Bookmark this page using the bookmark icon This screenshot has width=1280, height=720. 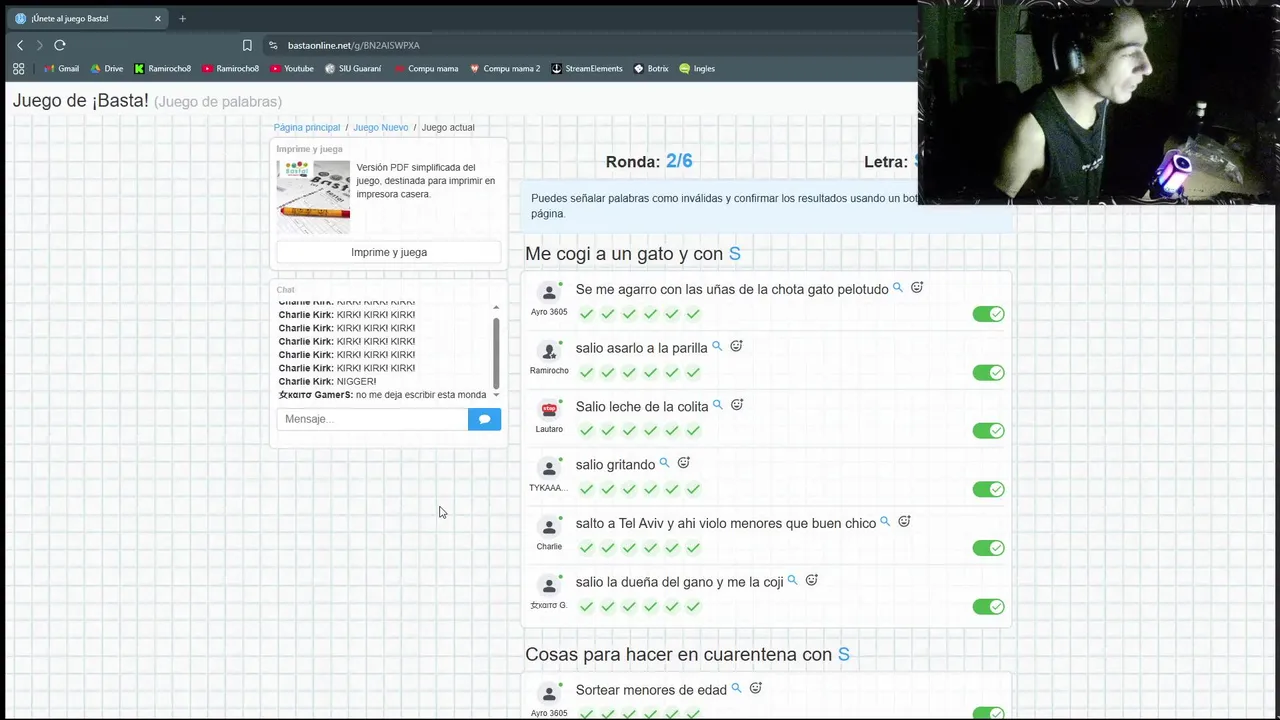[247, 45]
